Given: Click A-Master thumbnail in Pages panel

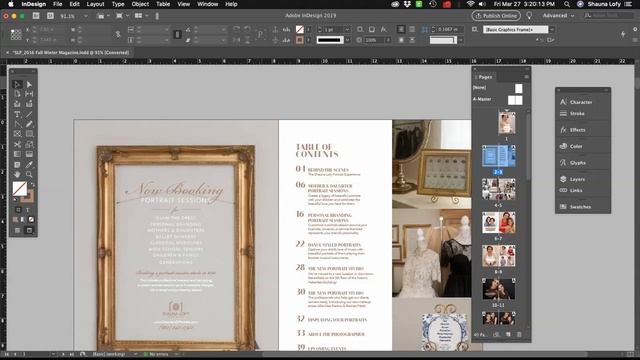Looking at the screenshot, I should pyautogui.click(x=515, y=100).
